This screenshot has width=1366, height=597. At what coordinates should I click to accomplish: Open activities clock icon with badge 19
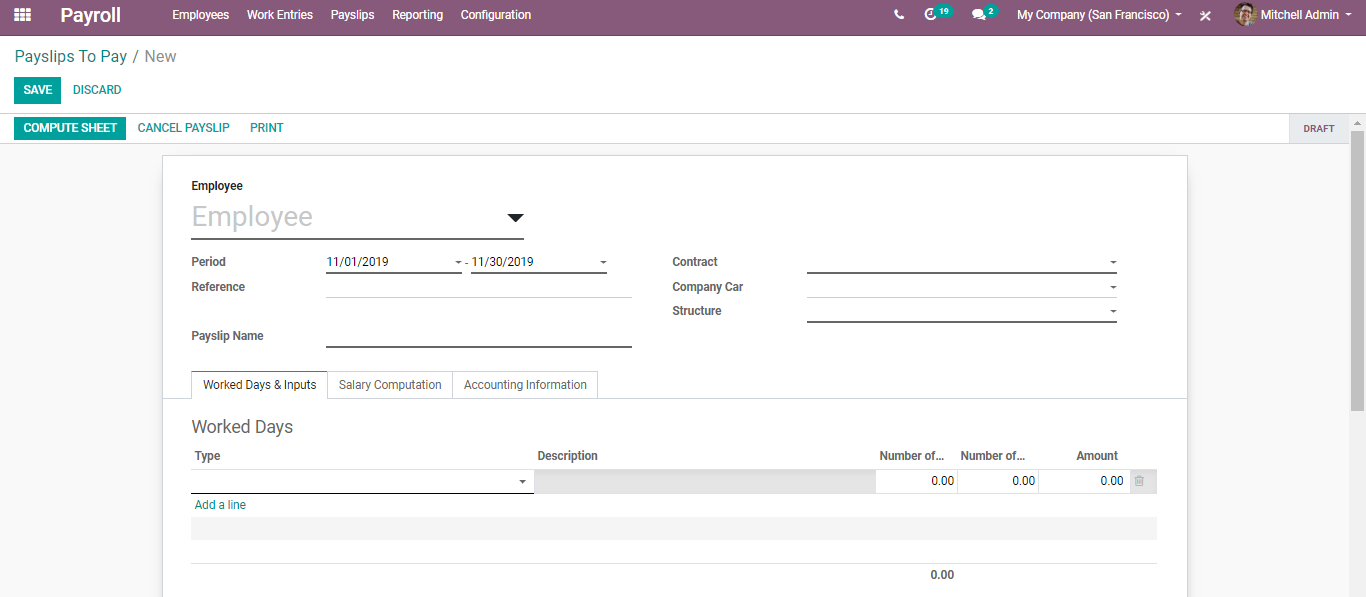(x=937, y=14)
